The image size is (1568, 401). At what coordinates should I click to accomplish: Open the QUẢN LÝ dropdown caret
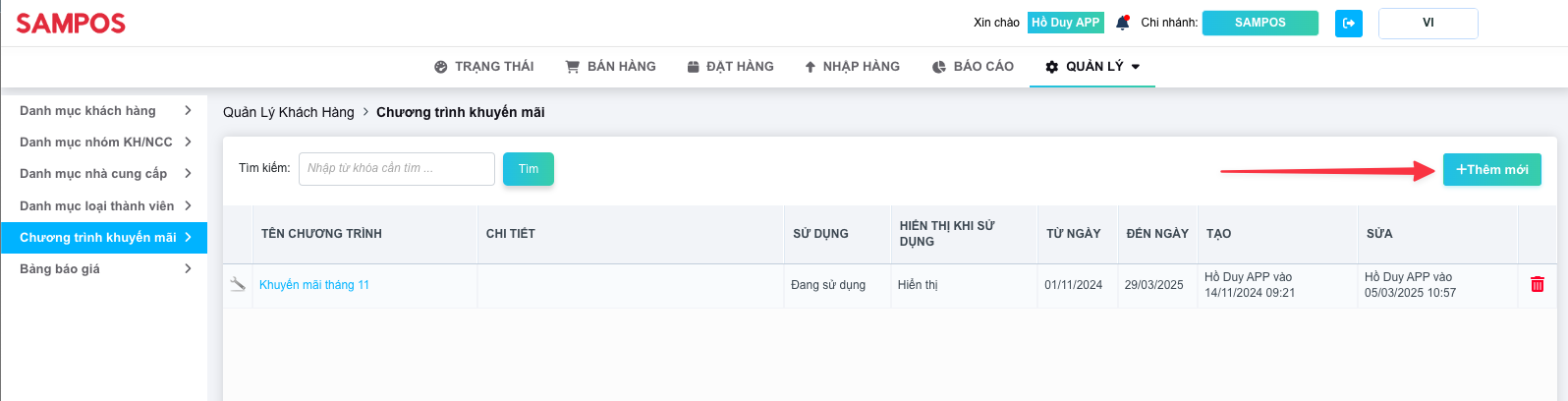pyautogui.click(x=1136, y=67)
